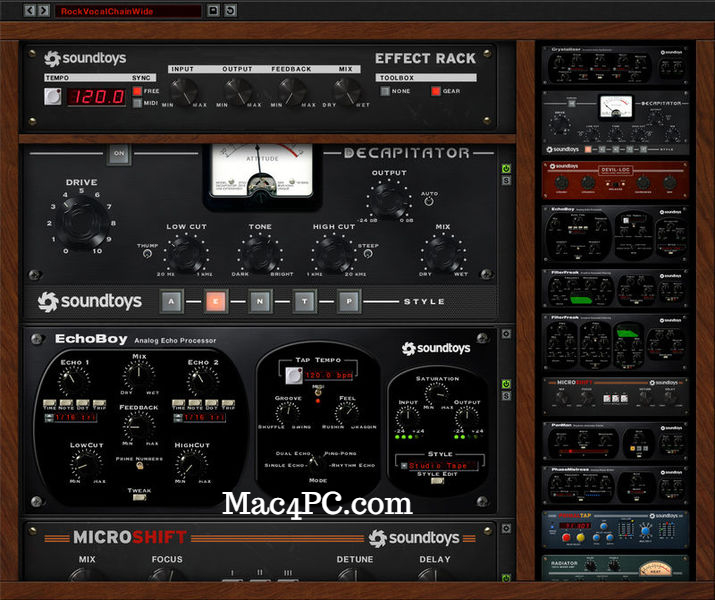Click the Decapitator TONE knob

(x=260, y=254)
